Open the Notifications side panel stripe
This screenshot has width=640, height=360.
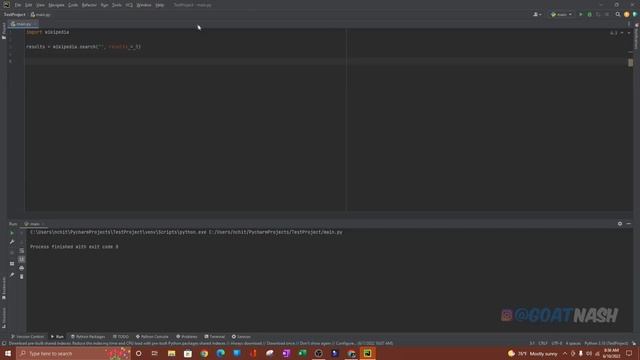pyautogui.click(x=636, y=36)
